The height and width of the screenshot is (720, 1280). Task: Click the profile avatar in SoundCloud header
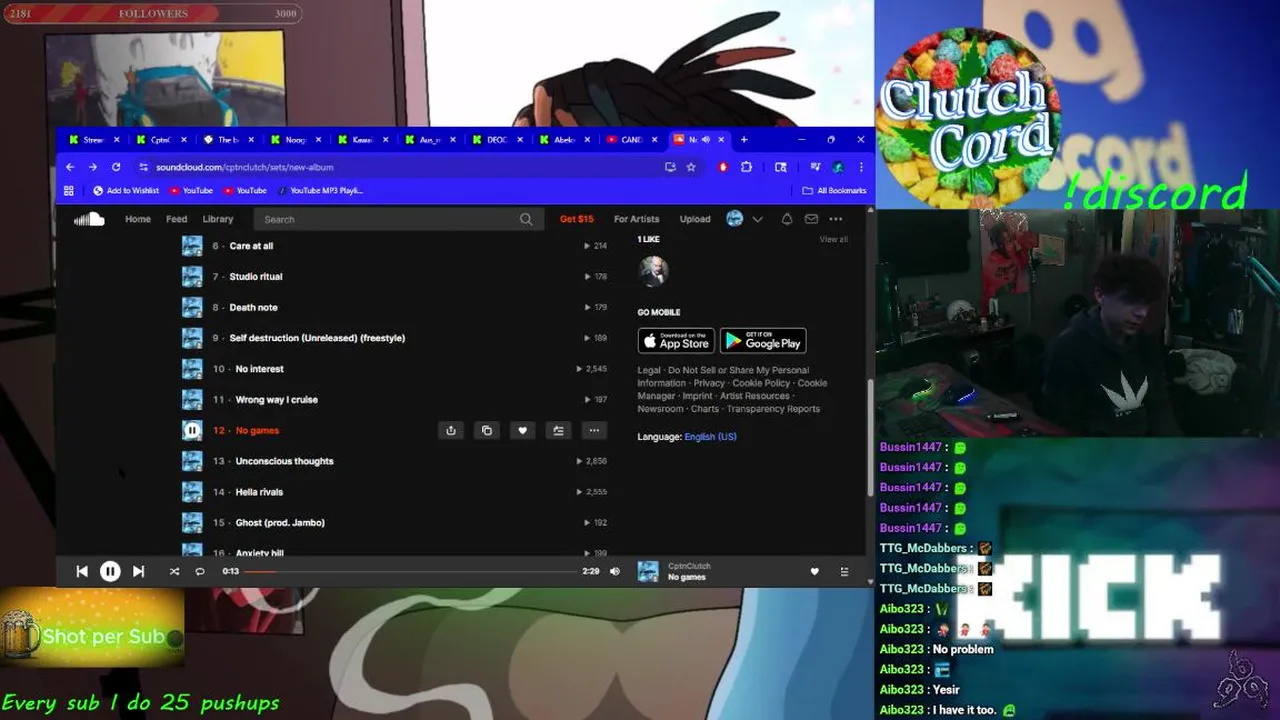735,219
